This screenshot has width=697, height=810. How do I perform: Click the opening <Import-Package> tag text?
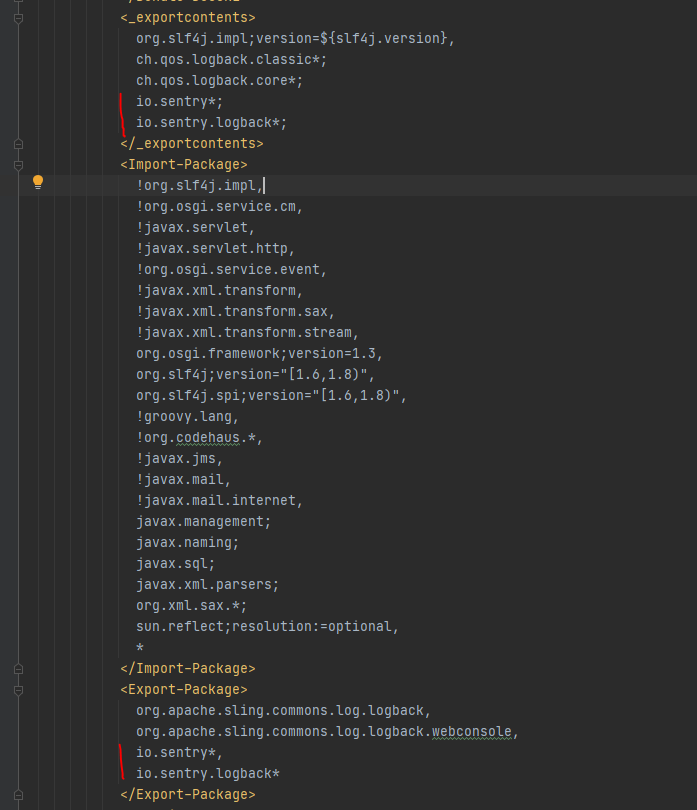pyautogui.click(x=183, y=164)
